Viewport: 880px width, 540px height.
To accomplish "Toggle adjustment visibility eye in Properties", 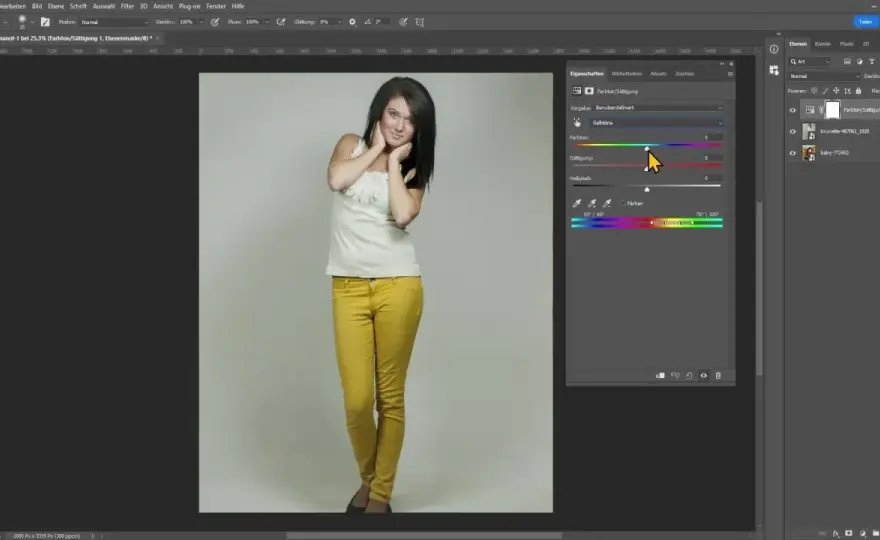I will pyautogui.click(x=704, y=376).
